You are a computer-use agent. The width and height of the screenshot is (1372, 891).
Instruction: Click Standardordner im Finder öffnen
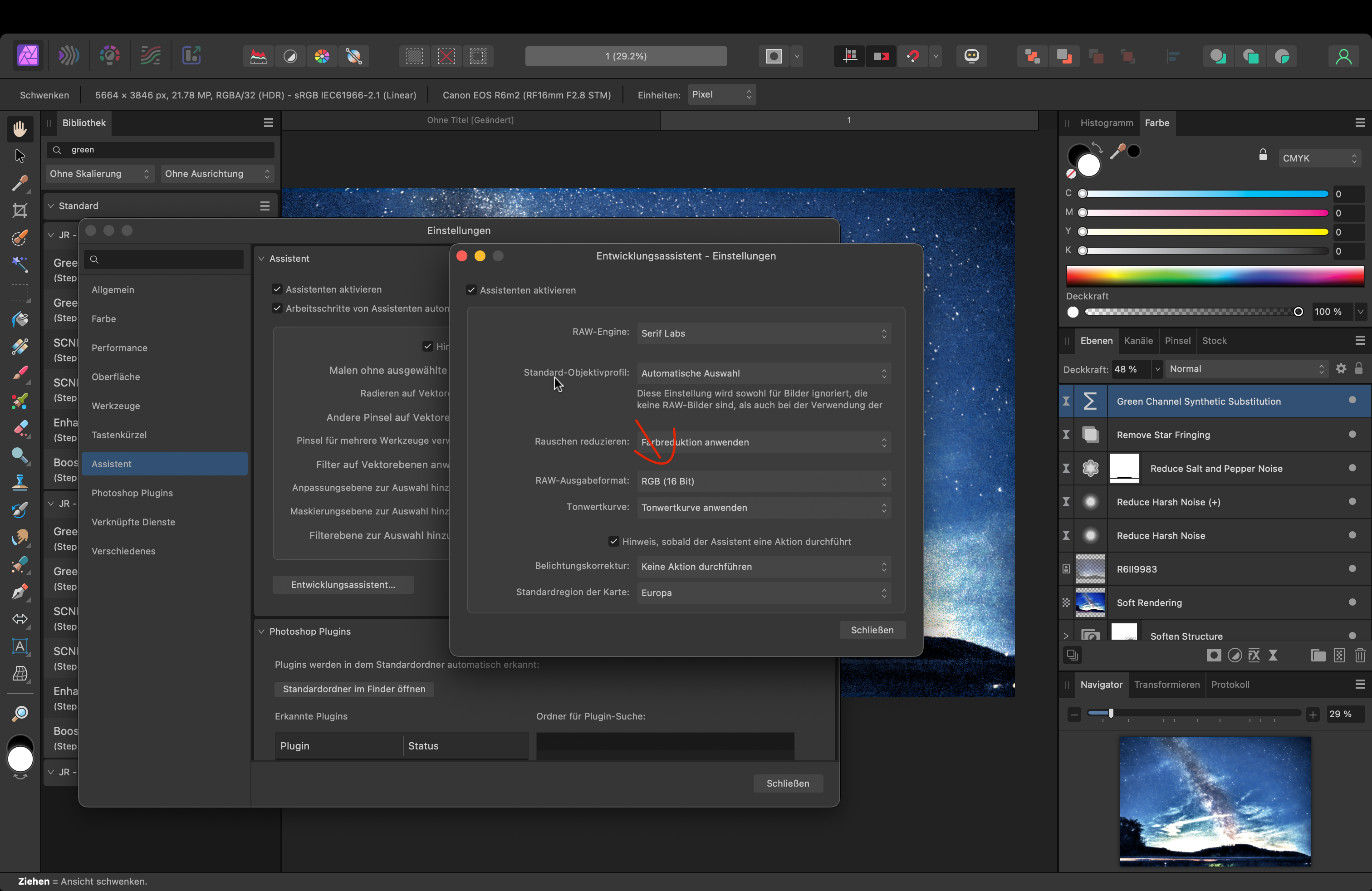pos(354,689)
